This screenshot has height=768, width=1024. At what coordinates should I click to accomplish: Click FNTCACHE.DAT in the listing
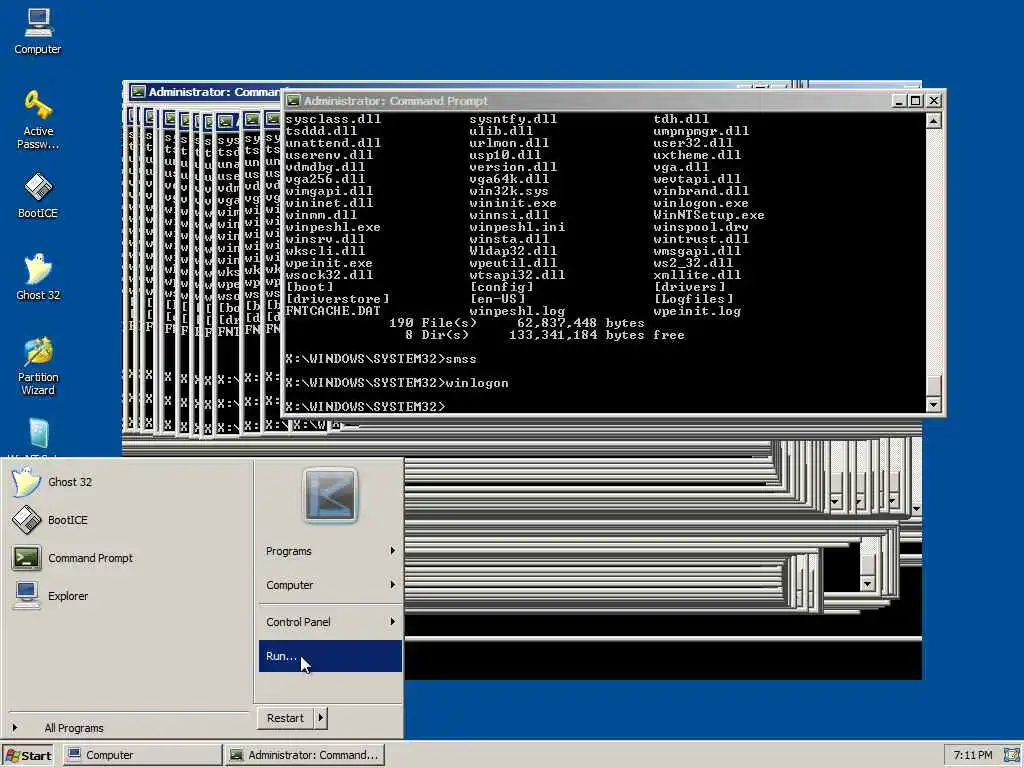click(333, 311)
